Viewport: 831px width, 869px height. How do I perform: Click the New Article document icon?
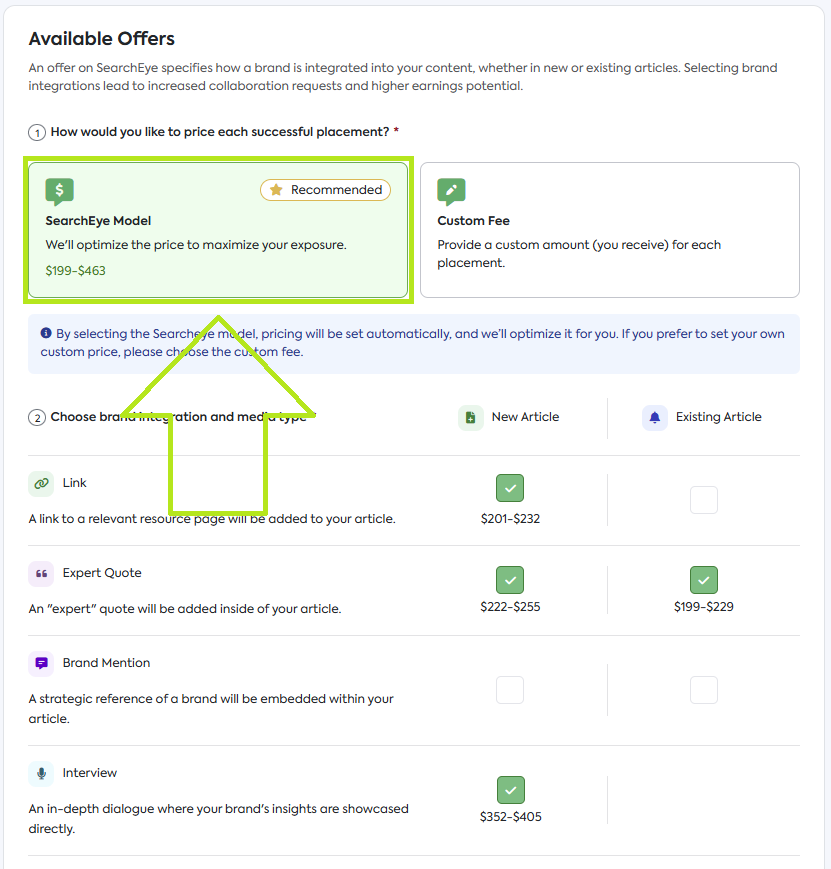471,418
